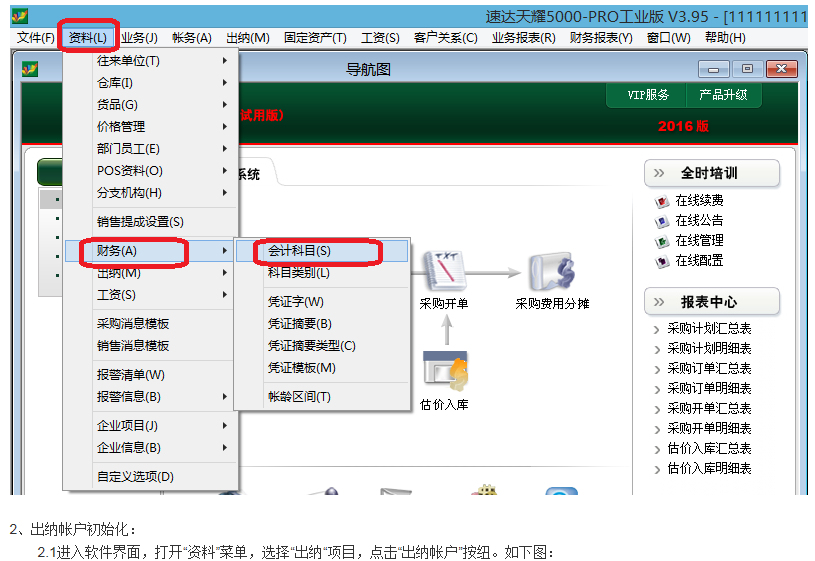Open 采购开单明细表 report link
This screenshot has height=561, width=815.
[709, 428]
